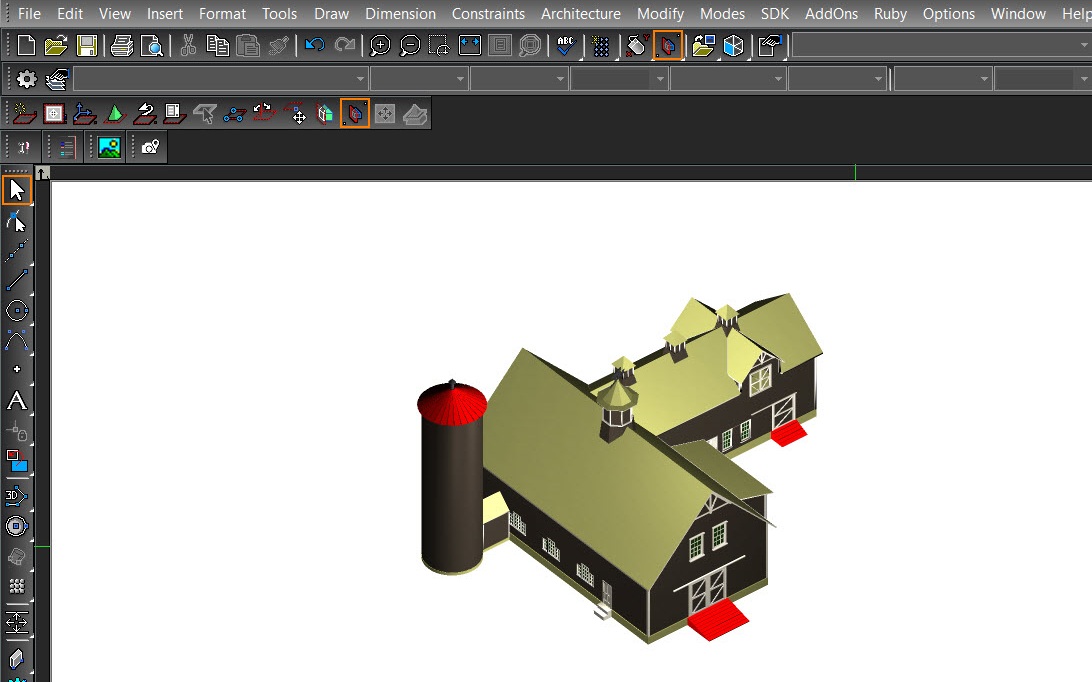Click the ruler origin button at canvas corner
1092x682 pixels.
(x=42, y=173)
